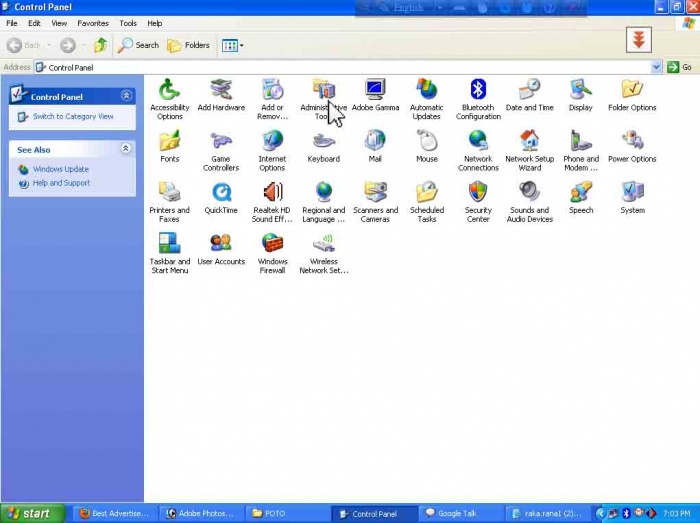700x523 pixels.
Task: Click the Help and Support link
Action: [x=61, y=183]
